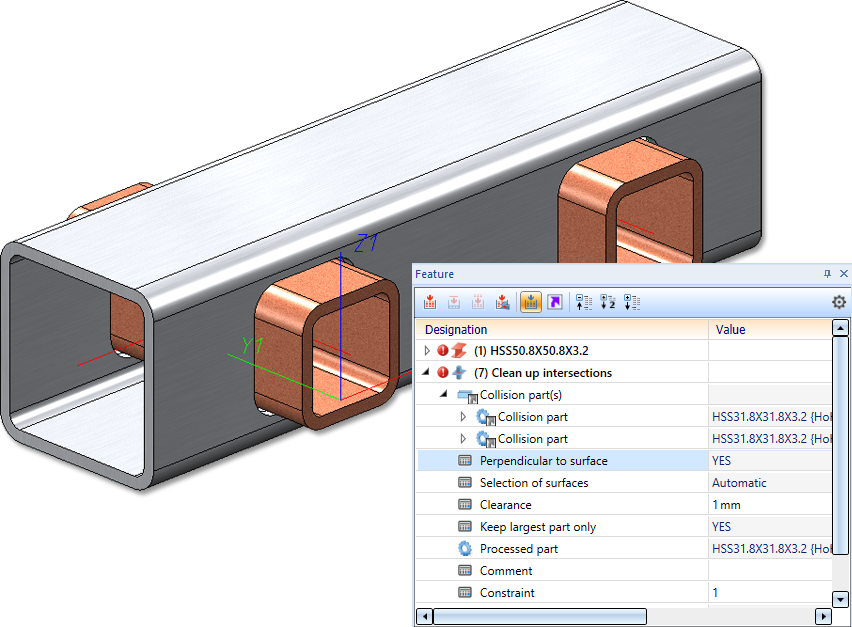Screen dimensions: 852x627
Task: Click the recalculate icon with blue part
Action: pos(503,302)
